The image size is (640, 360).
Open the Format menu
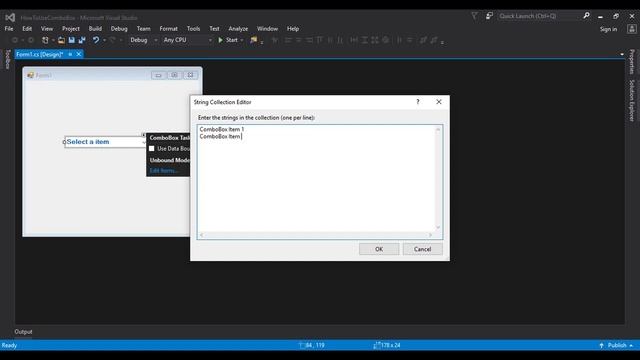point(169,29)
